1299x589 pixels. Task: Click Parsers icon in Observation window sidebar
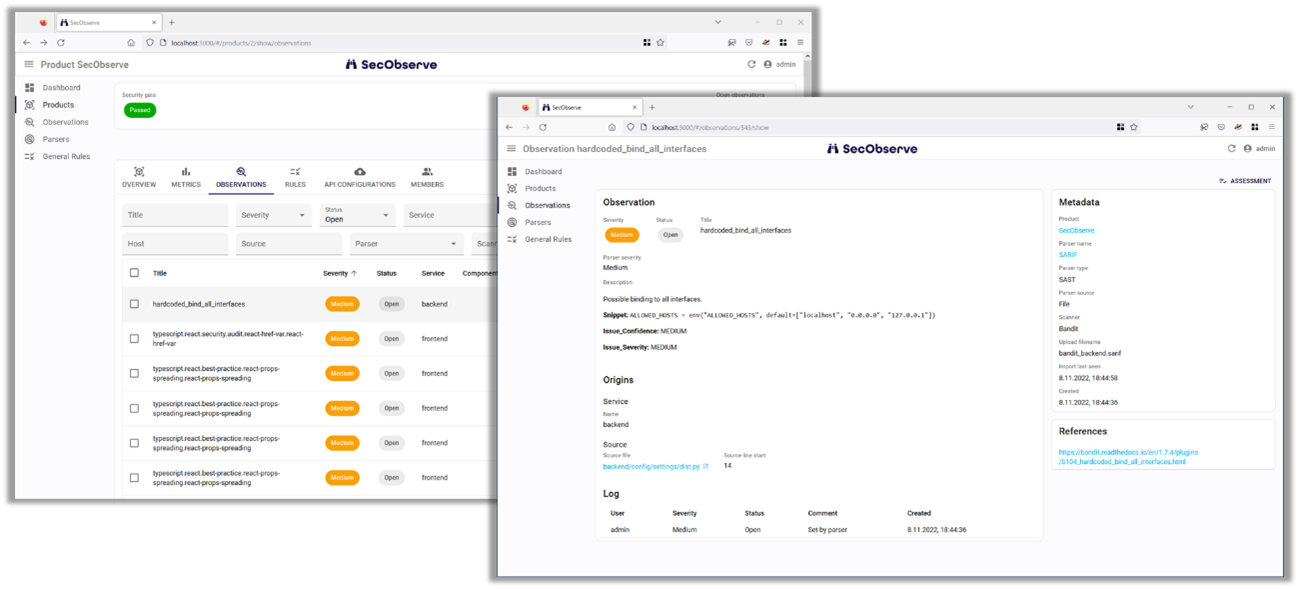512,223
